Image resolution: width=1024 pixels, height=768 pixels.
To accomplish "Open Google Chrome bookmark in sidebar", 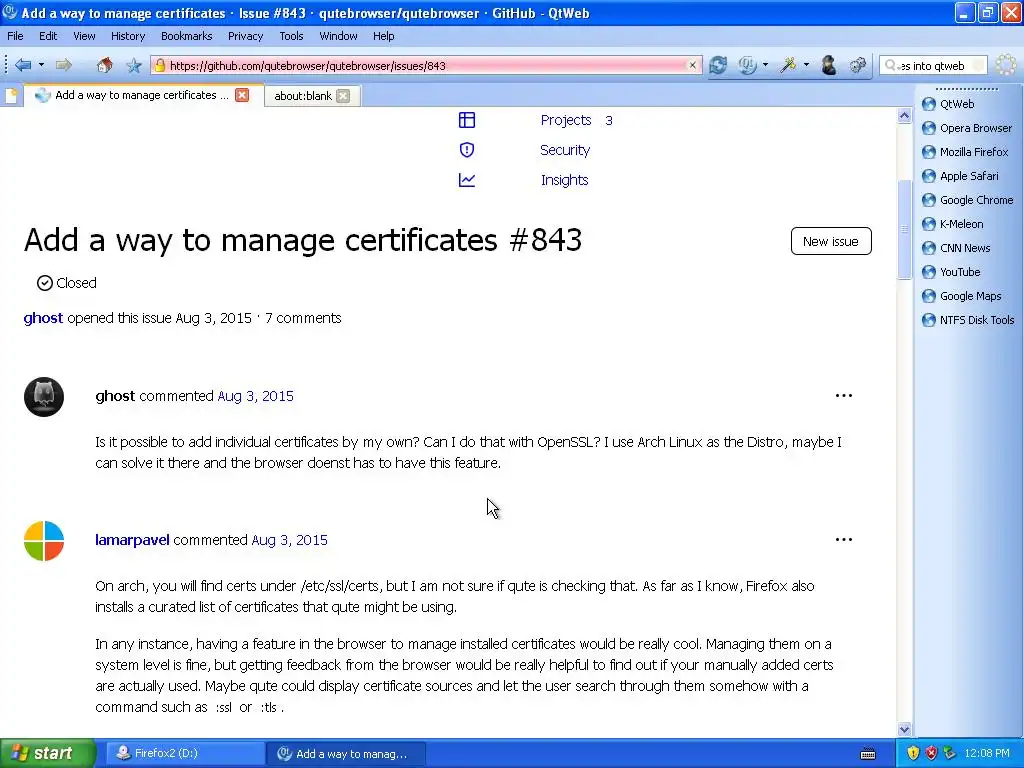I will click(x=967, y=200).
